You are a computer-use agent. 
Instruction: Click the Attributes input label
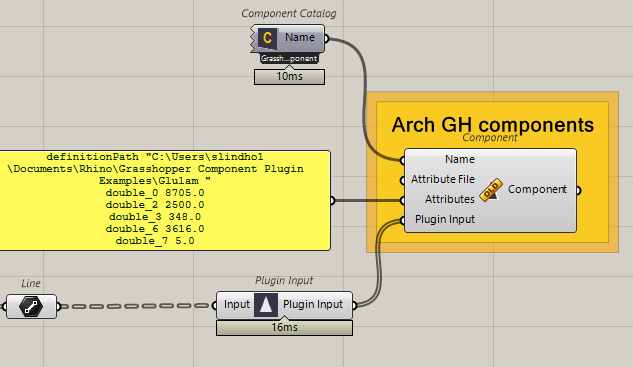click(450, 199)
